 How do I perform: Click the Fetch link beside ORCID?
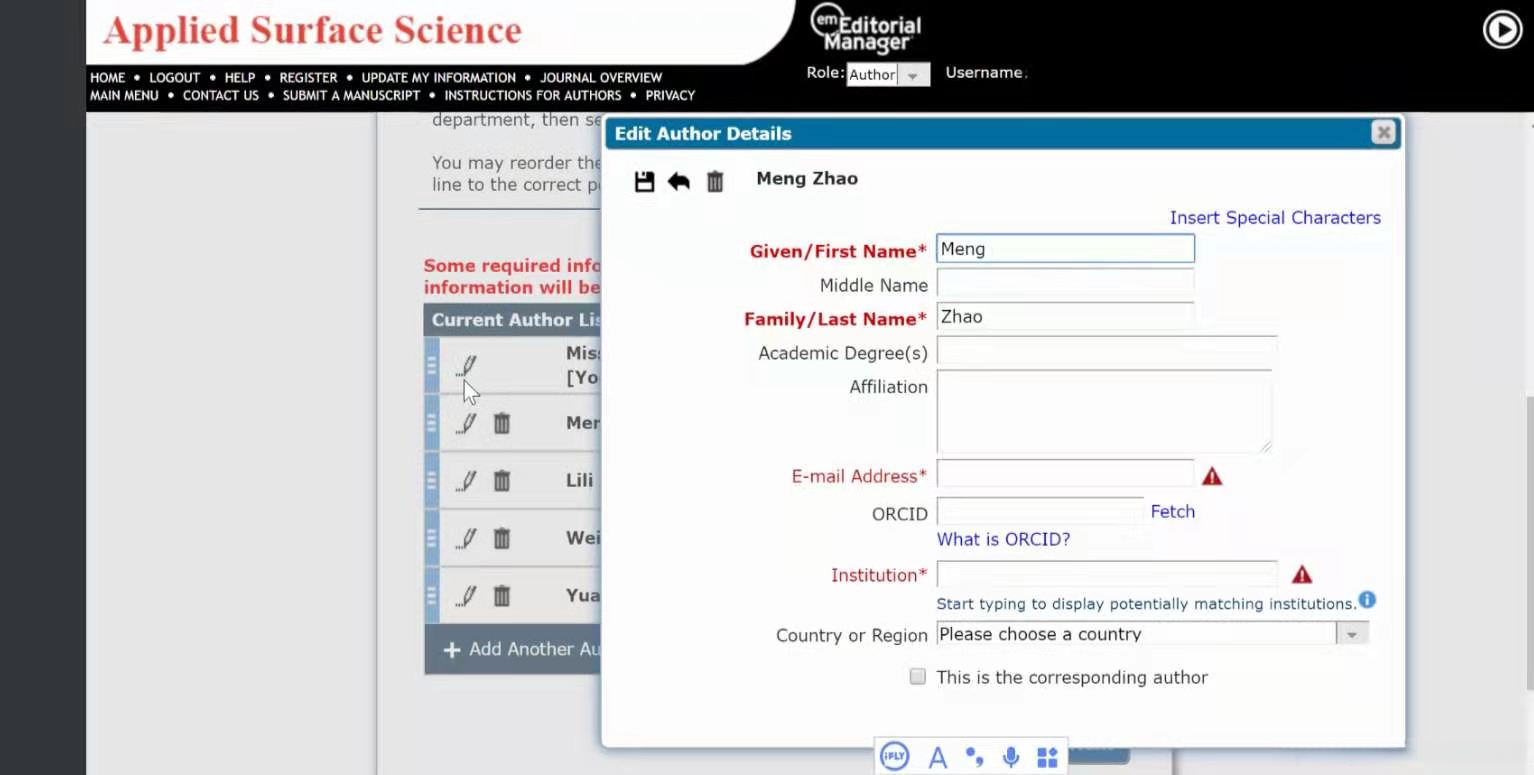[x=1173, y=511]
